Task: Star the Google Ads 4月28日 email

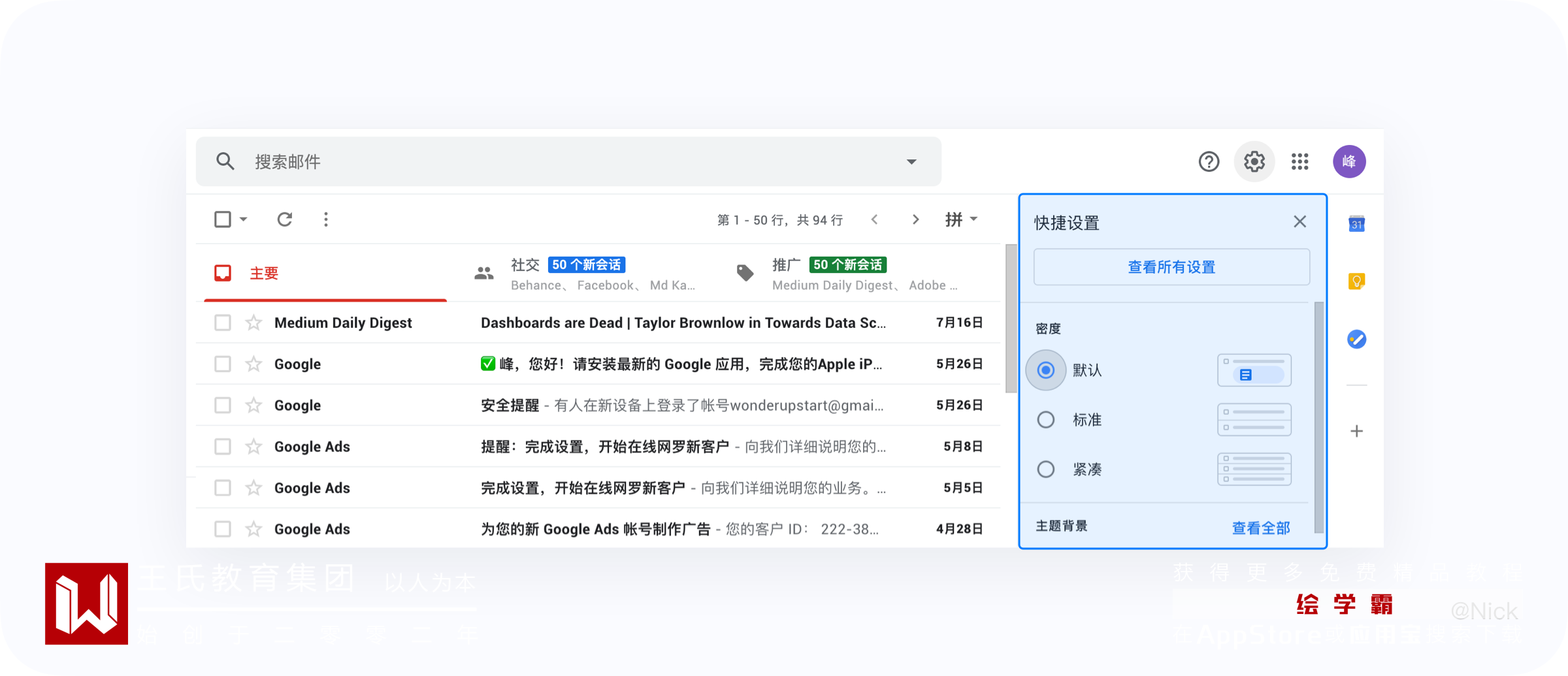Action: coord(253,529)
